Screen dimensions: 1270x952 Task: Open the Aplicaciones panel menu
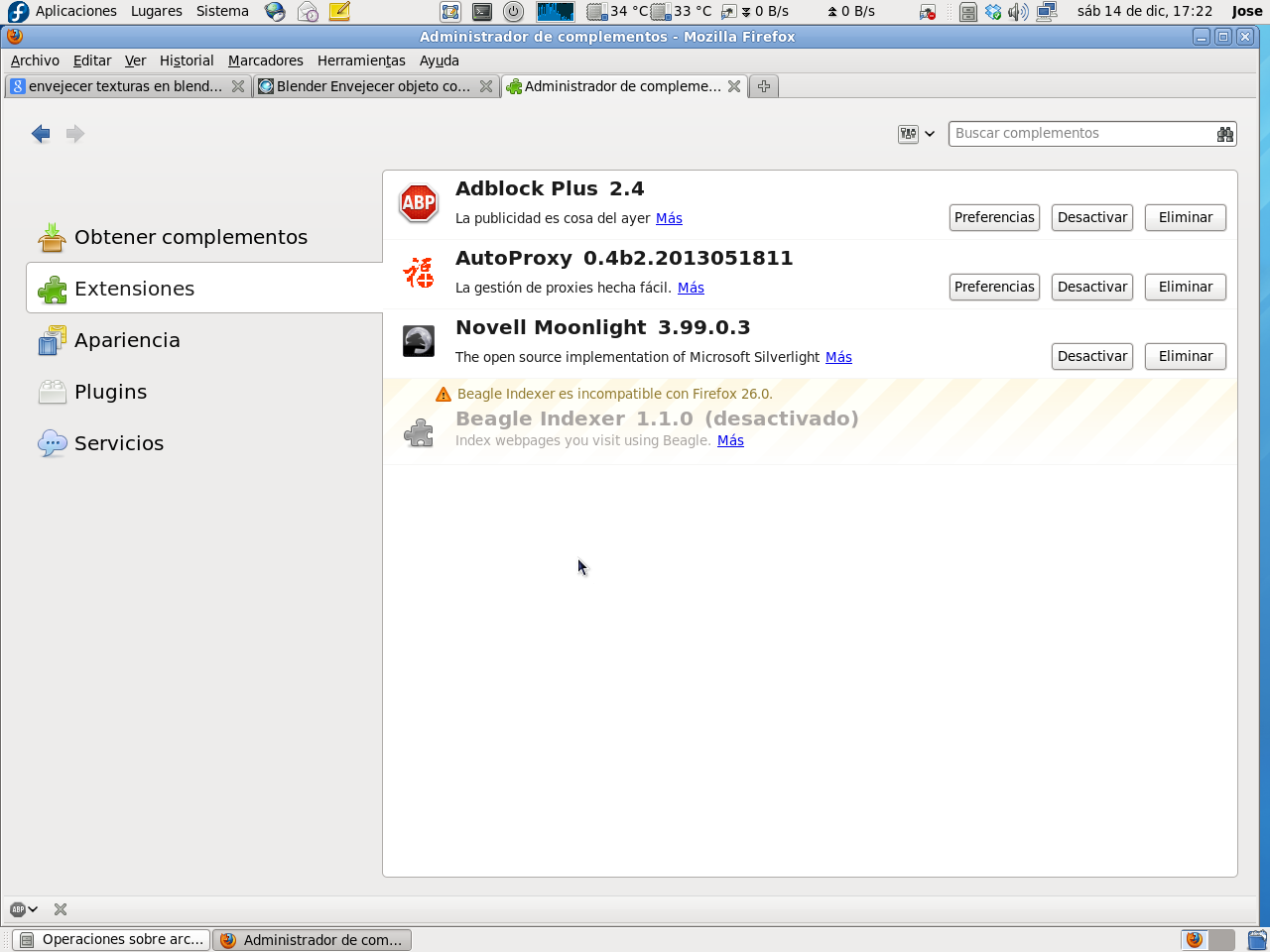click(76, 11)
